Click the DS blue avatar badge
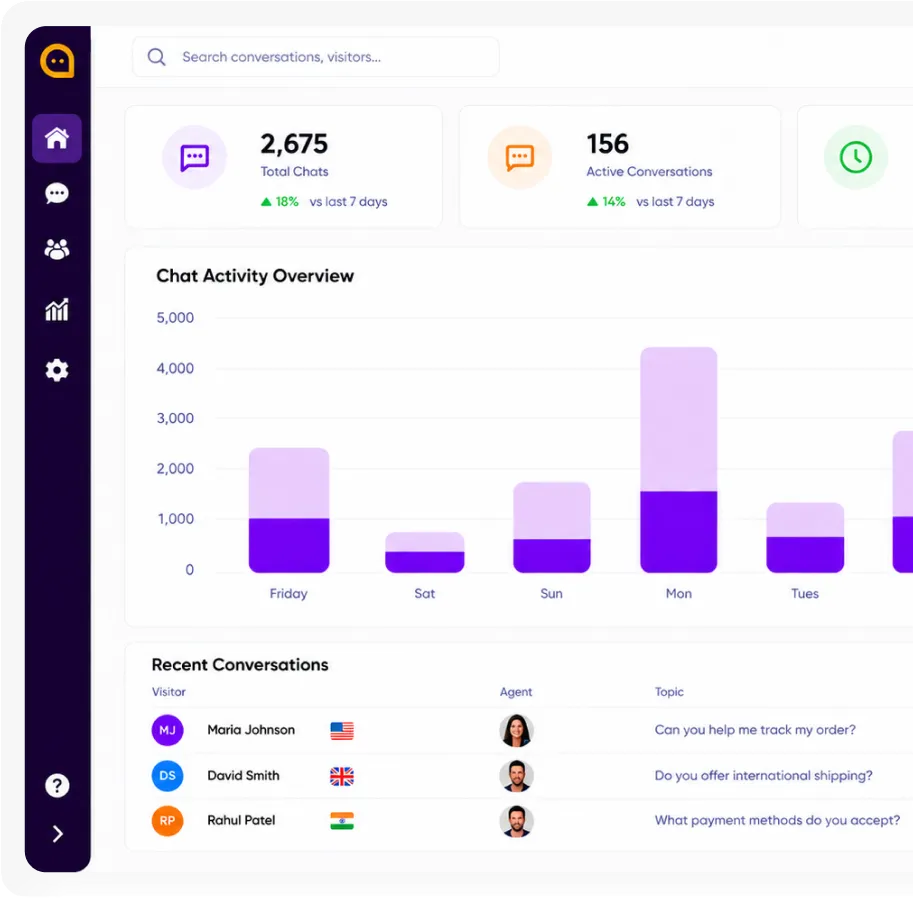This screenshot has height=898, width=913. pyautogui.click(x=168, y=776)
